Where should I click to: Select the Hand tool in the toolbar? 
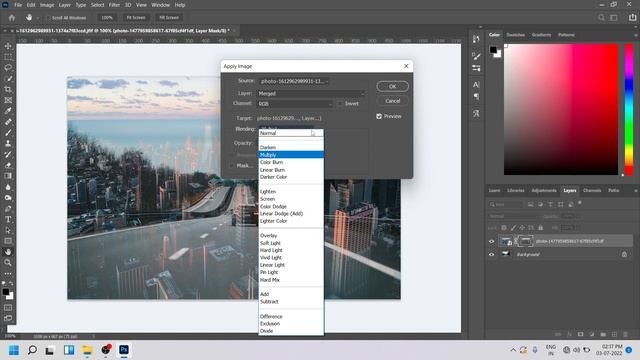click(x=8, y=252)
